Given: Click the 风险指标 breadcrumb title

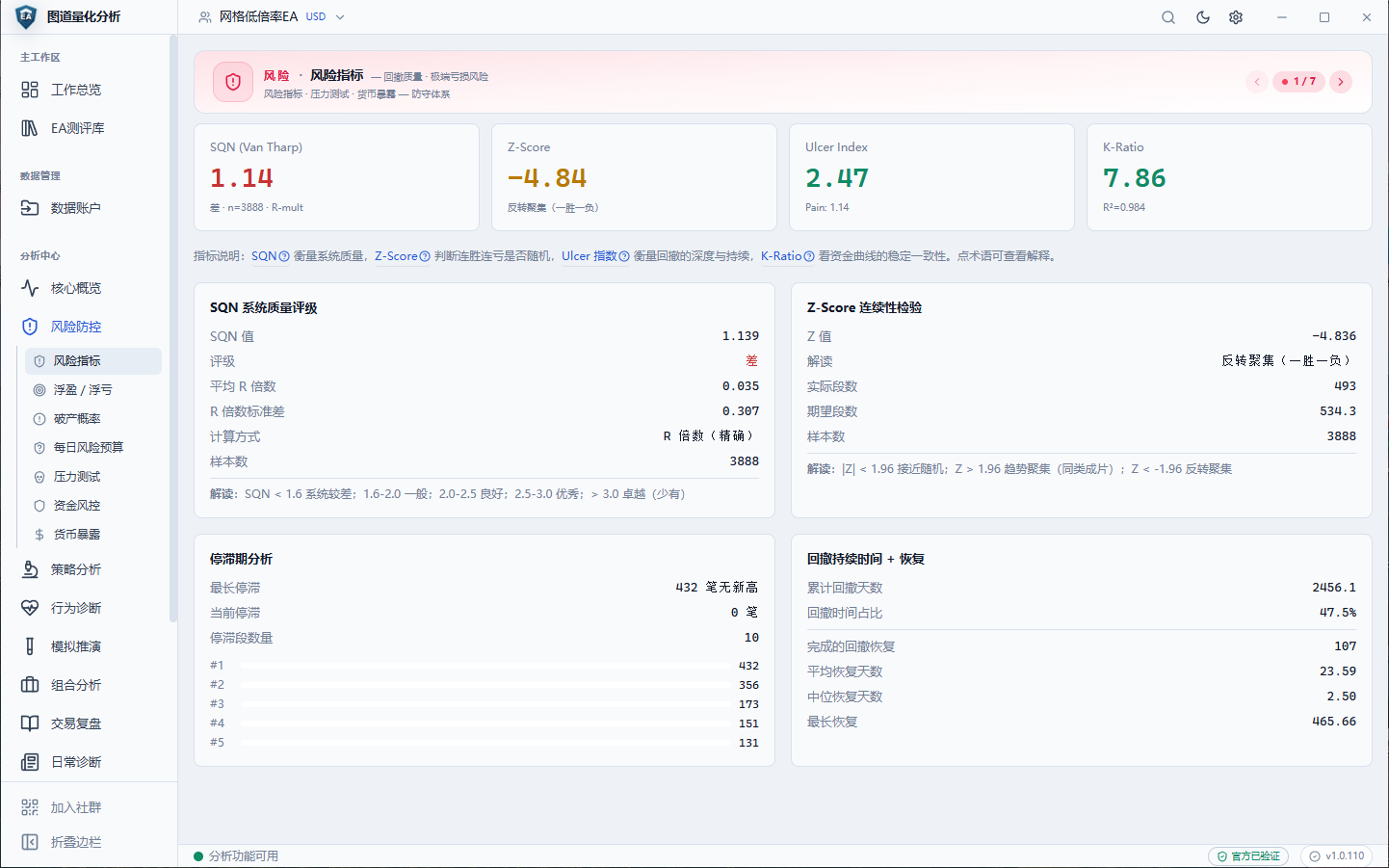Looking at the screenshot, I should click(x=337, y=75).
